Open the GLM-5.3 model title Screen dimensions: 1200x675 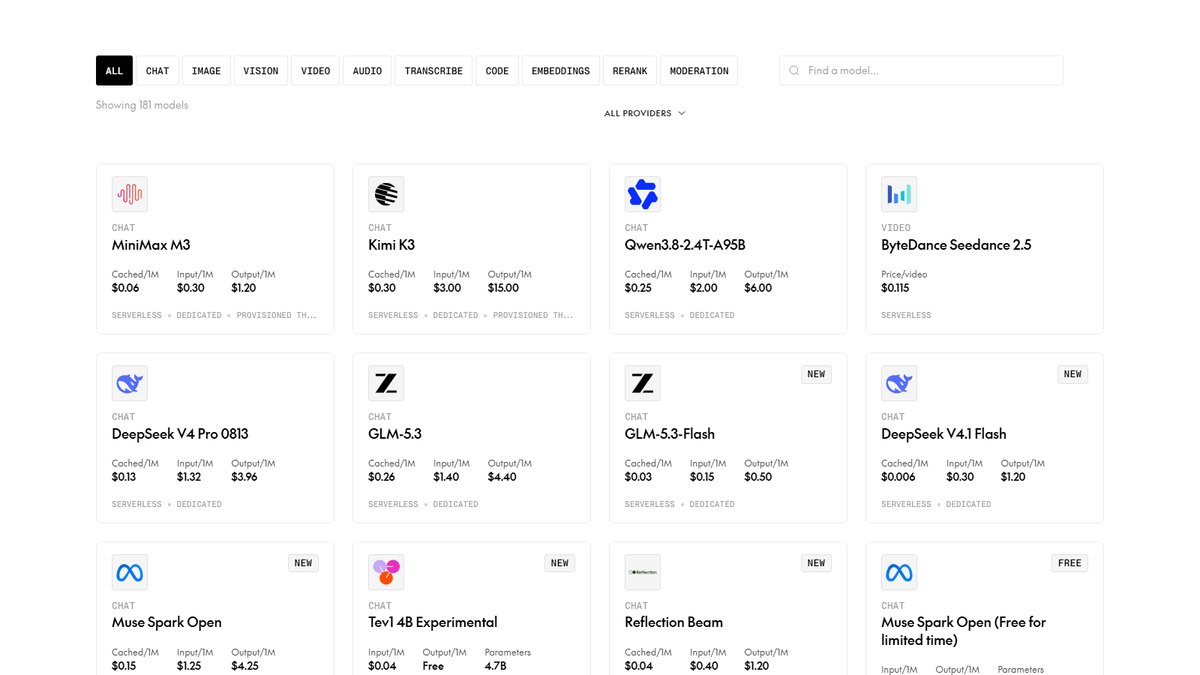[395, 434]
